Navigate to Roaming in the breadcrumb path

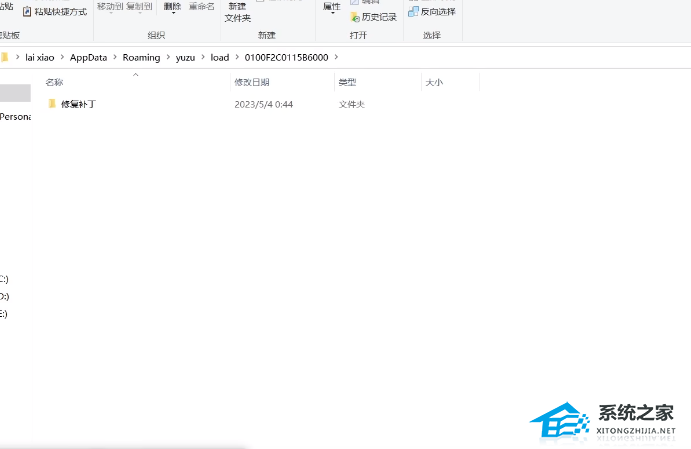tap(141, 57)
